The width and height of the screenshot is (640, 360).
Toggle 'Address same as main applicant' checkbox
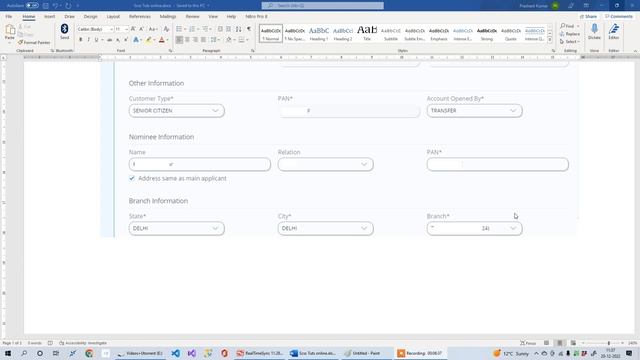132,178
